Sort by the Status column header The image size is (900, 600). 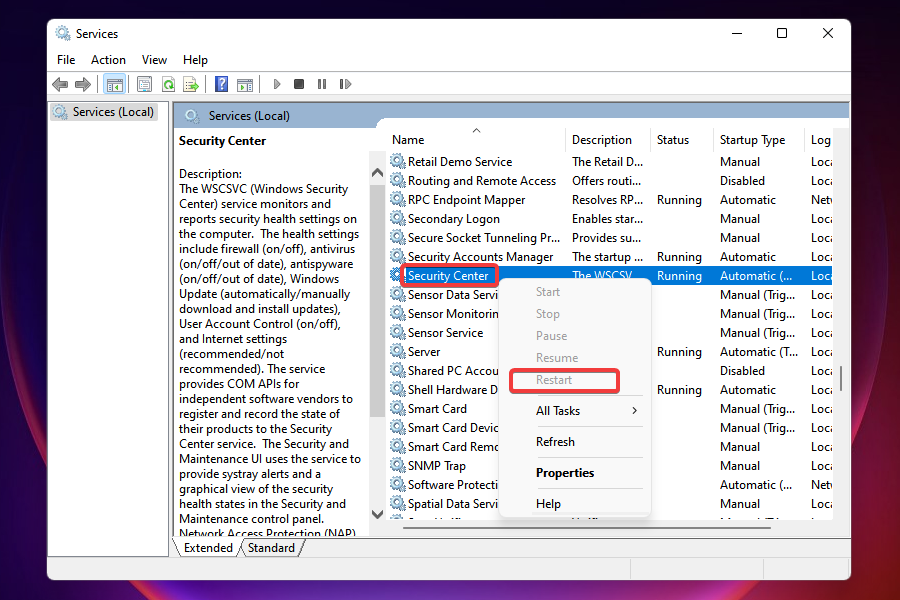pos(682,140)
